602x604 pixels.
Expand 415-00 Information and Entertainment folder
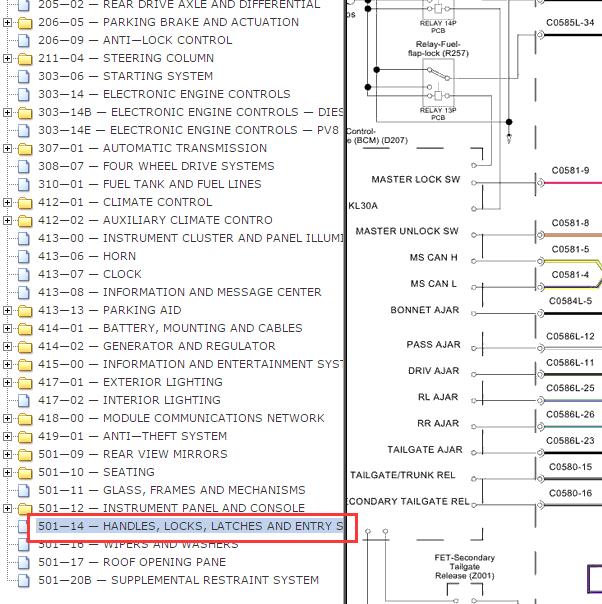[x=7, y=364]
